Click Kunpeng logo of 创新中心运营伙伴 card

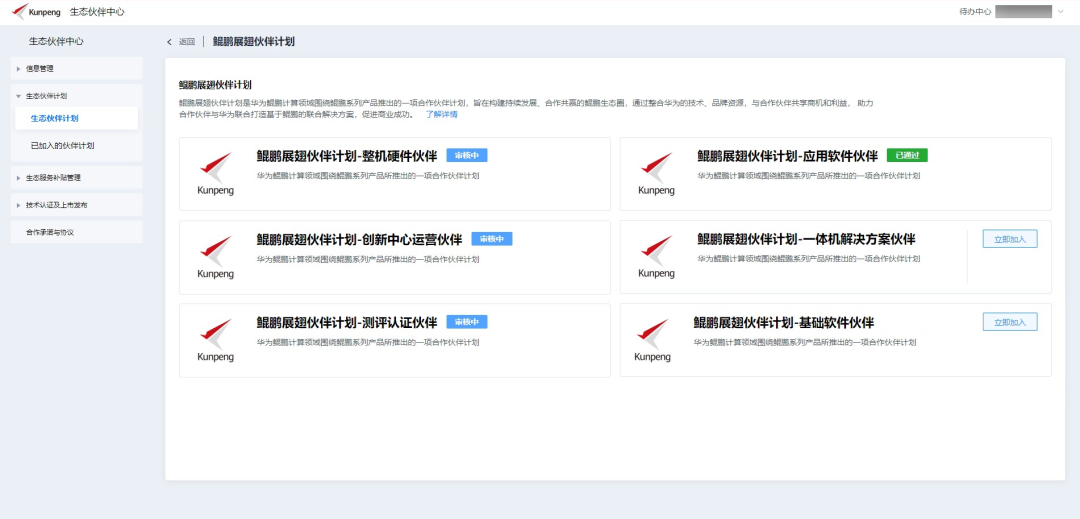click(216, 257)
